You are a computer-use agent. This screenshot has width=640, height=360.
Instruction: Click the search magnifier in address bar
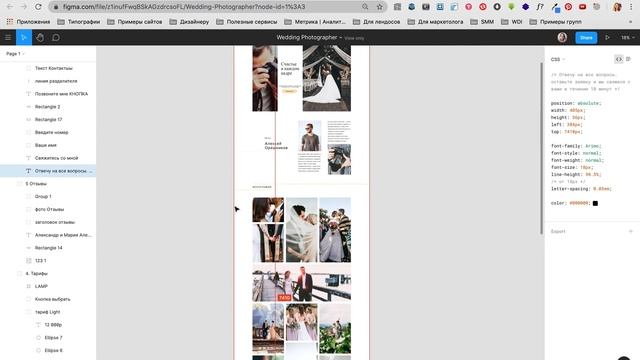coord(365,7)
